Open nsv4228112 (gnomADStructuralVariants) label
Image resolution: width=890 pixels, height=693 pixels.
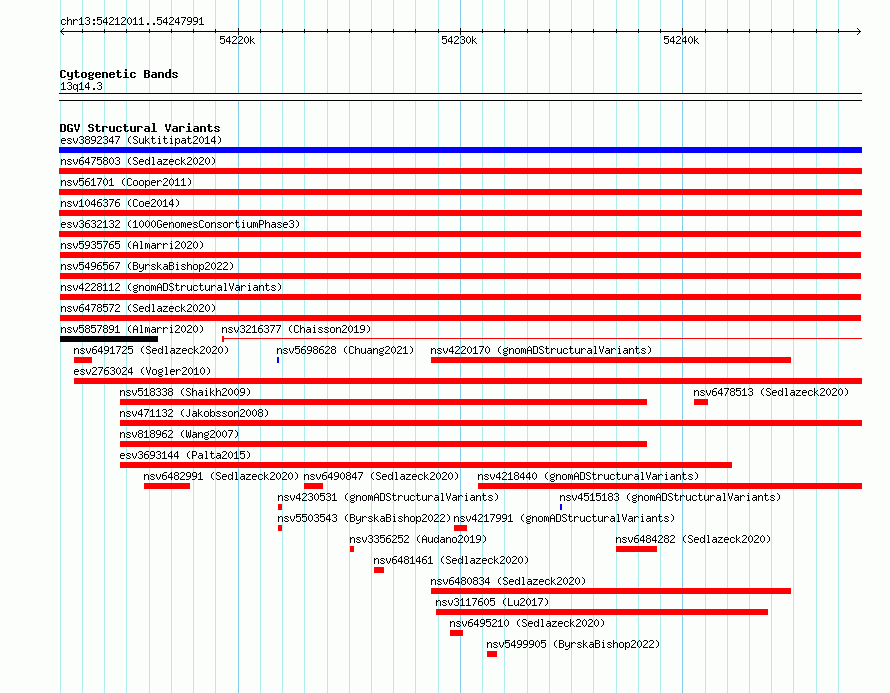click(x=171, y=287)
